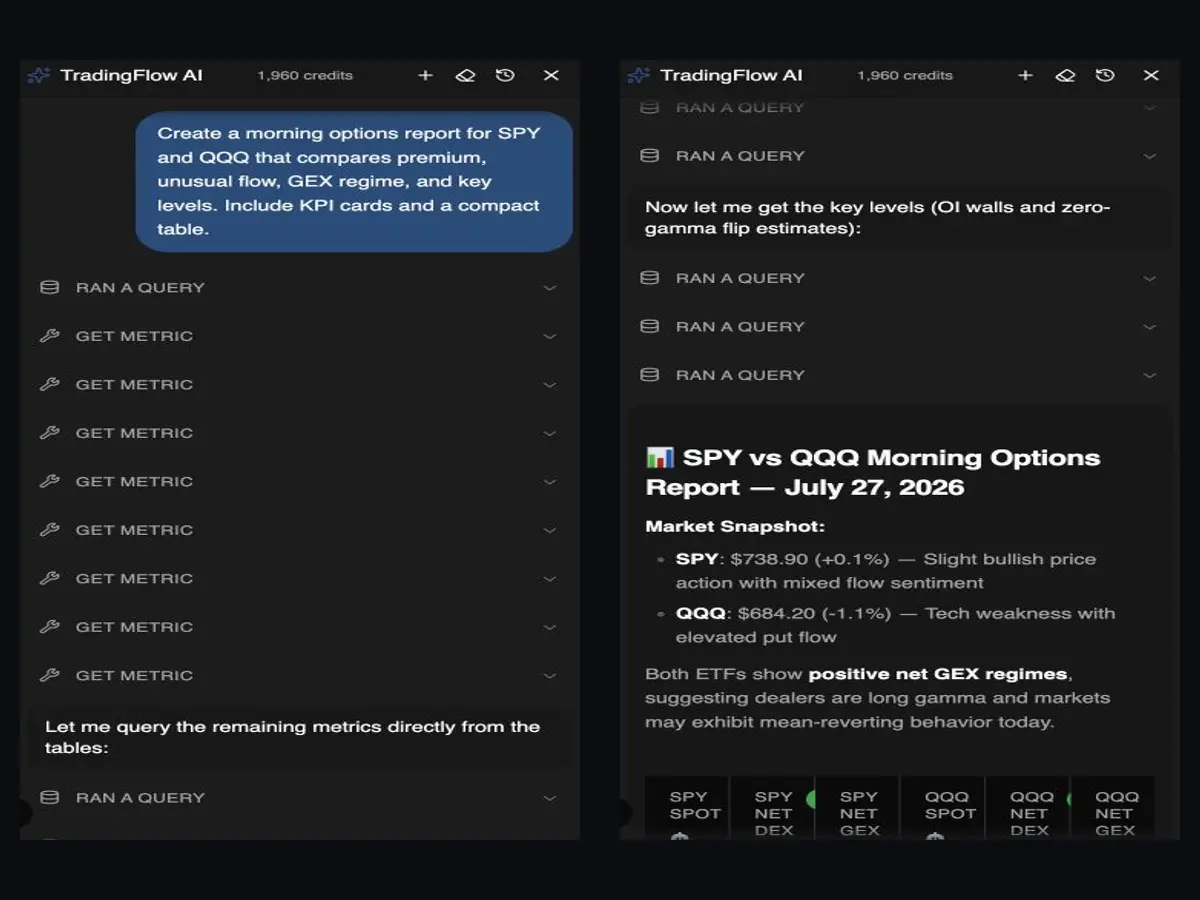Click the 1,960 credits label in the right panel
Image resolution: width=1200 pixels, height=900 pixels.
click(x=905, y=75)
